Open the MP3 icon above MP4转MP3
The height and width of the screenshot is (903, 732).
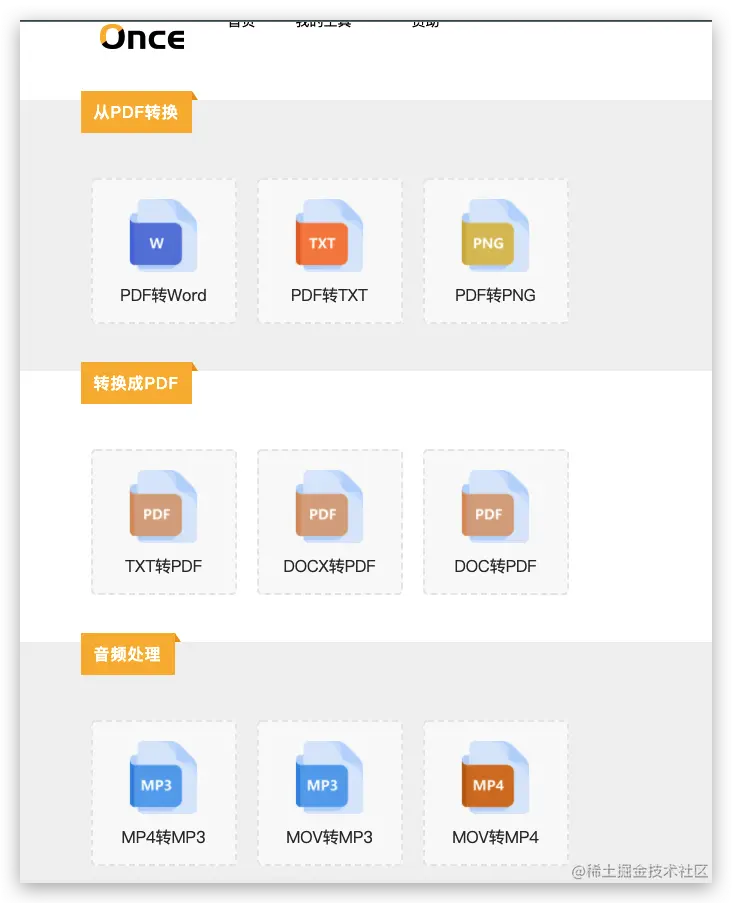coord(164,777)
